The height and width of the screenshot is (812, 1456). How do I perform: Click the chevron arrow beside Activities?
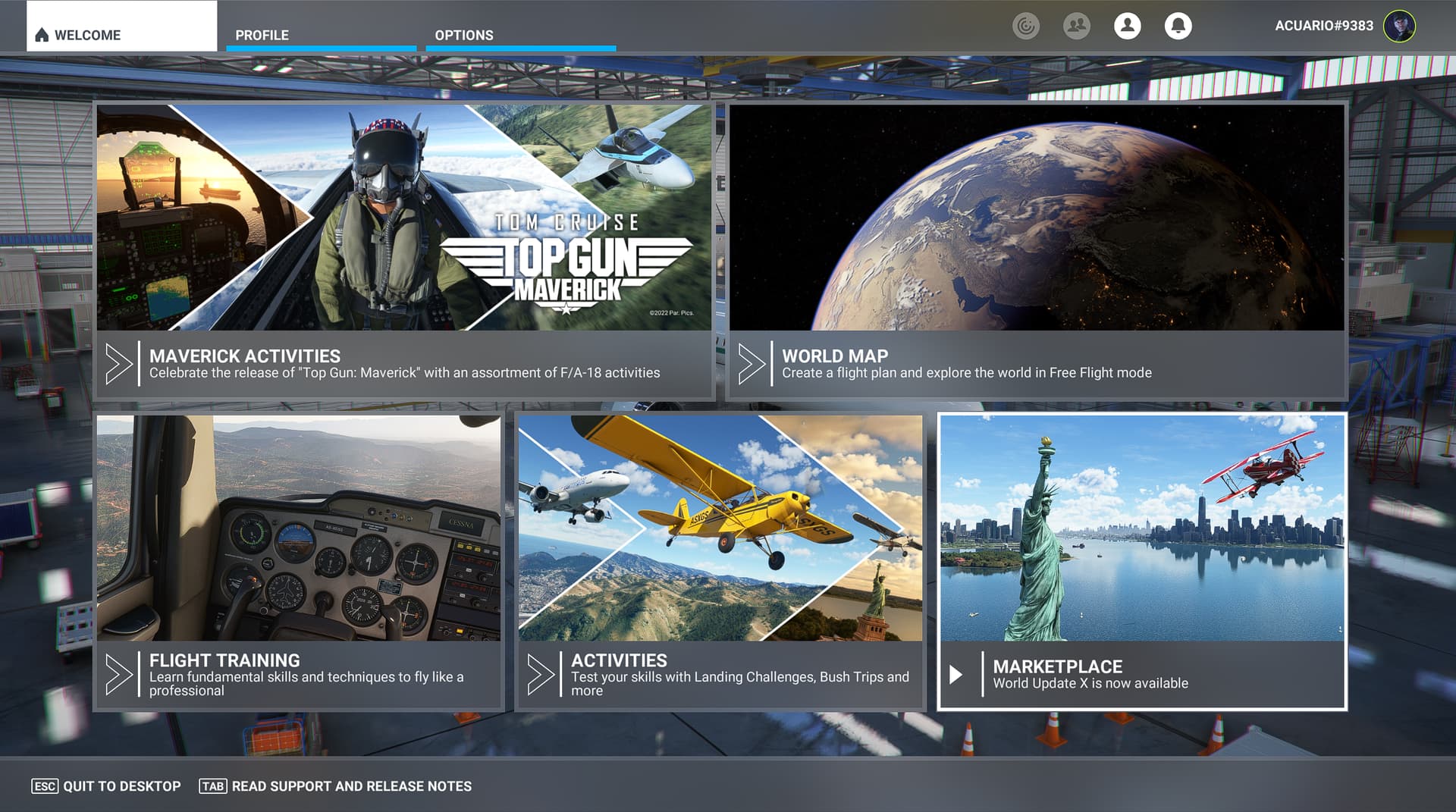[541, 674]
